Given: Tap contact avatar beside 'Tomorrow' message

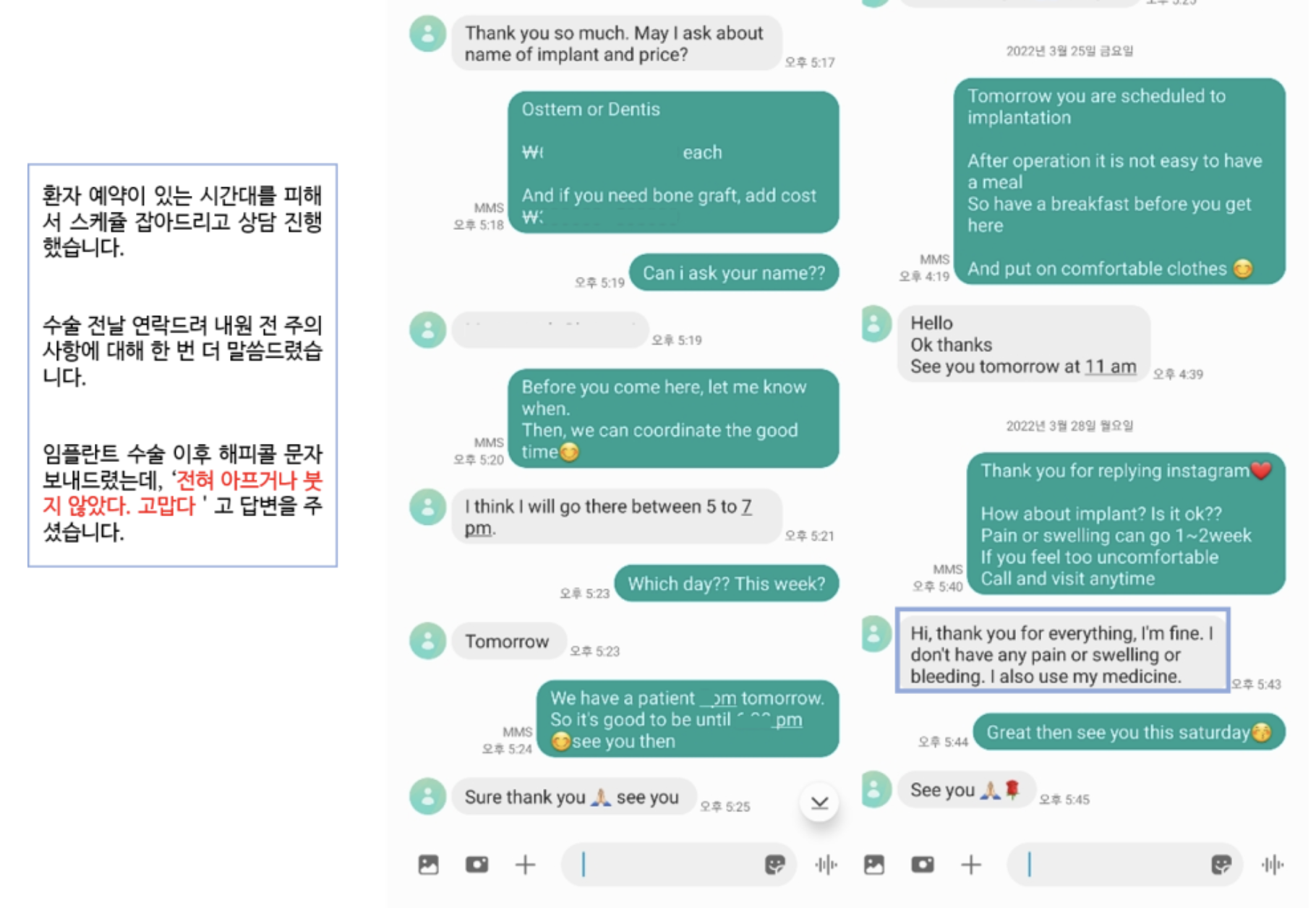Looking at the screenshot, I should 428,641.
